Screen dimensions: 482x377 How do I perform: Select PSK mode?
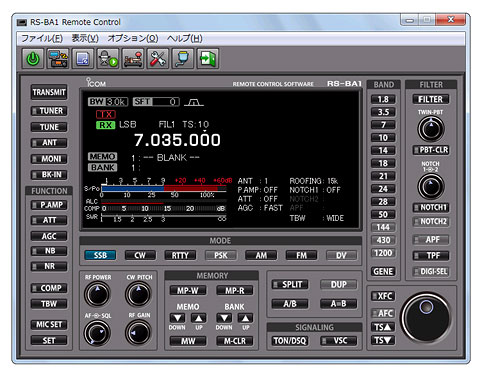(x=221, y=255)
